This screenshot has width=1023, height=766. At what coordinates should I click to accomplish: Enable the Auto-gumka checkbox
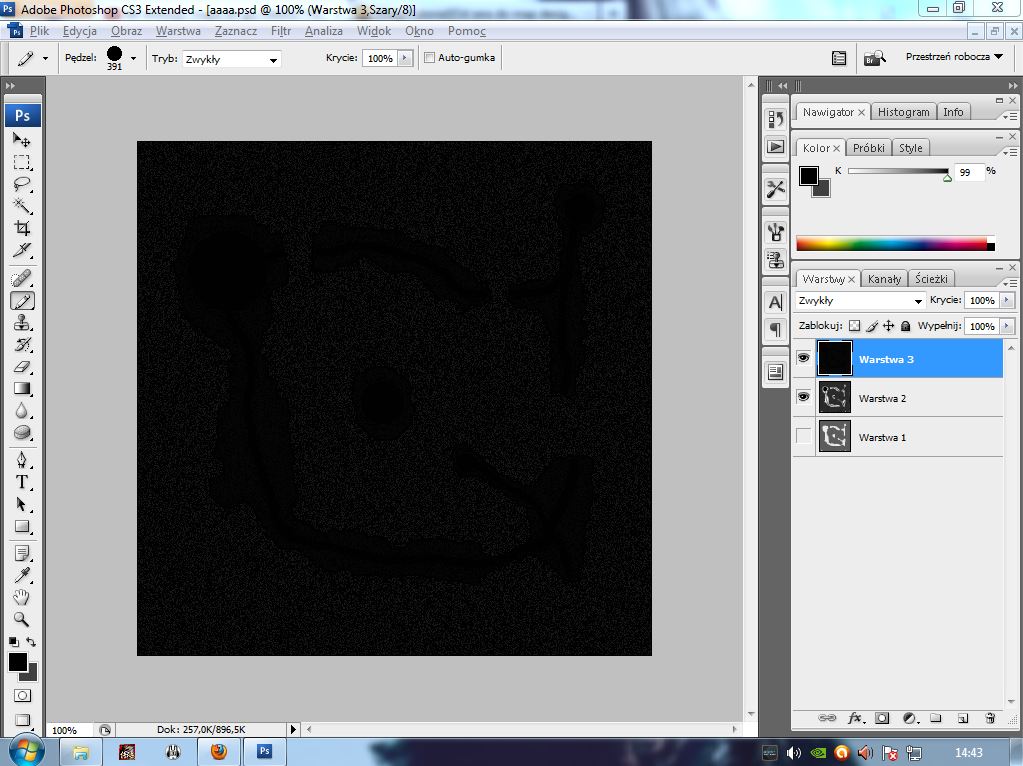[429, 57]
